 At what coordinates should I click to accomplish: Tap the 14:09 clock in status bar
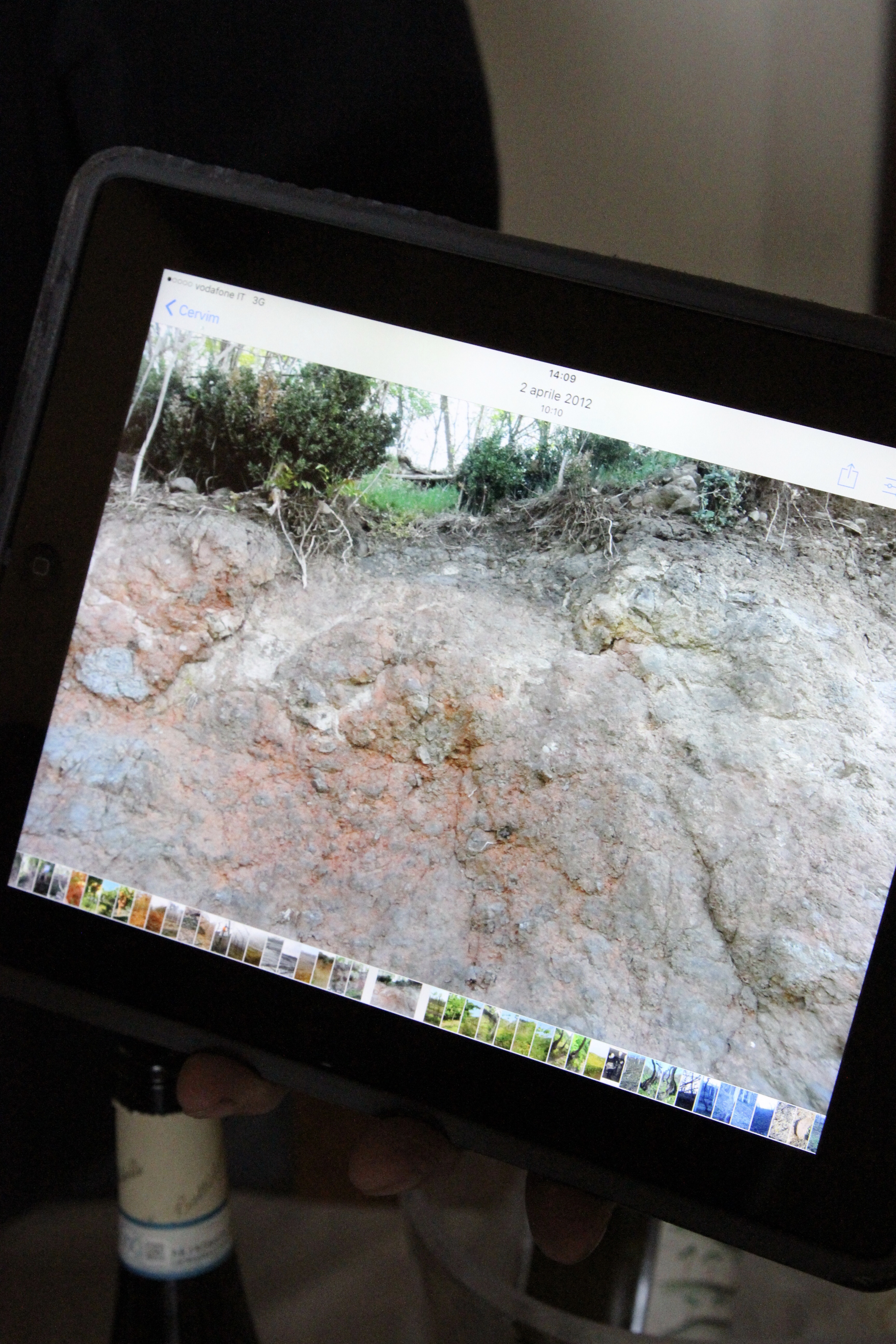tap(562, 376)
